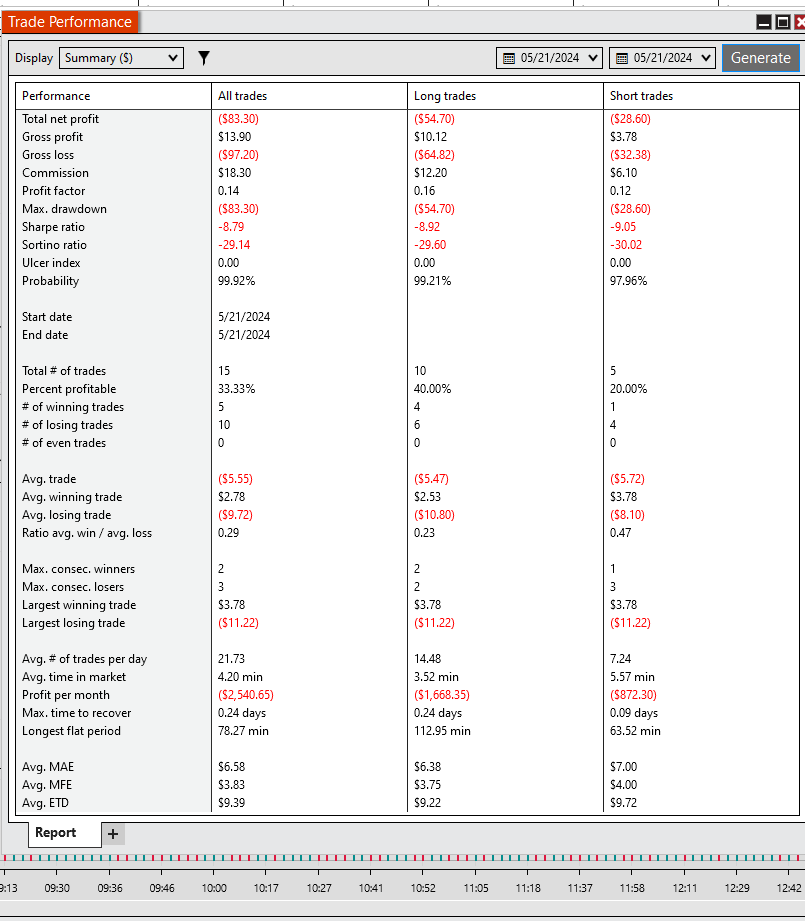Viewport: 805px width, 921px height.
Task: Select Avg. winning trade value $2.78
Action: pos(231,497)
